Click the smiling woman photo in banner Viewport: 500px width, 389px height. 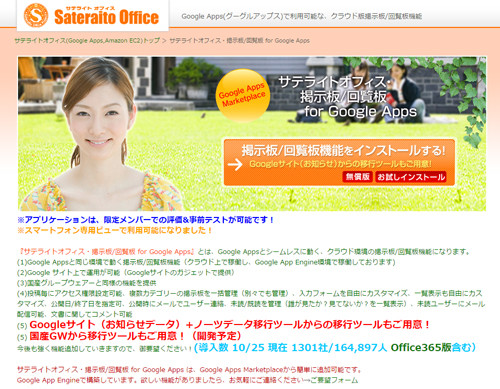(x=100, y=133)
